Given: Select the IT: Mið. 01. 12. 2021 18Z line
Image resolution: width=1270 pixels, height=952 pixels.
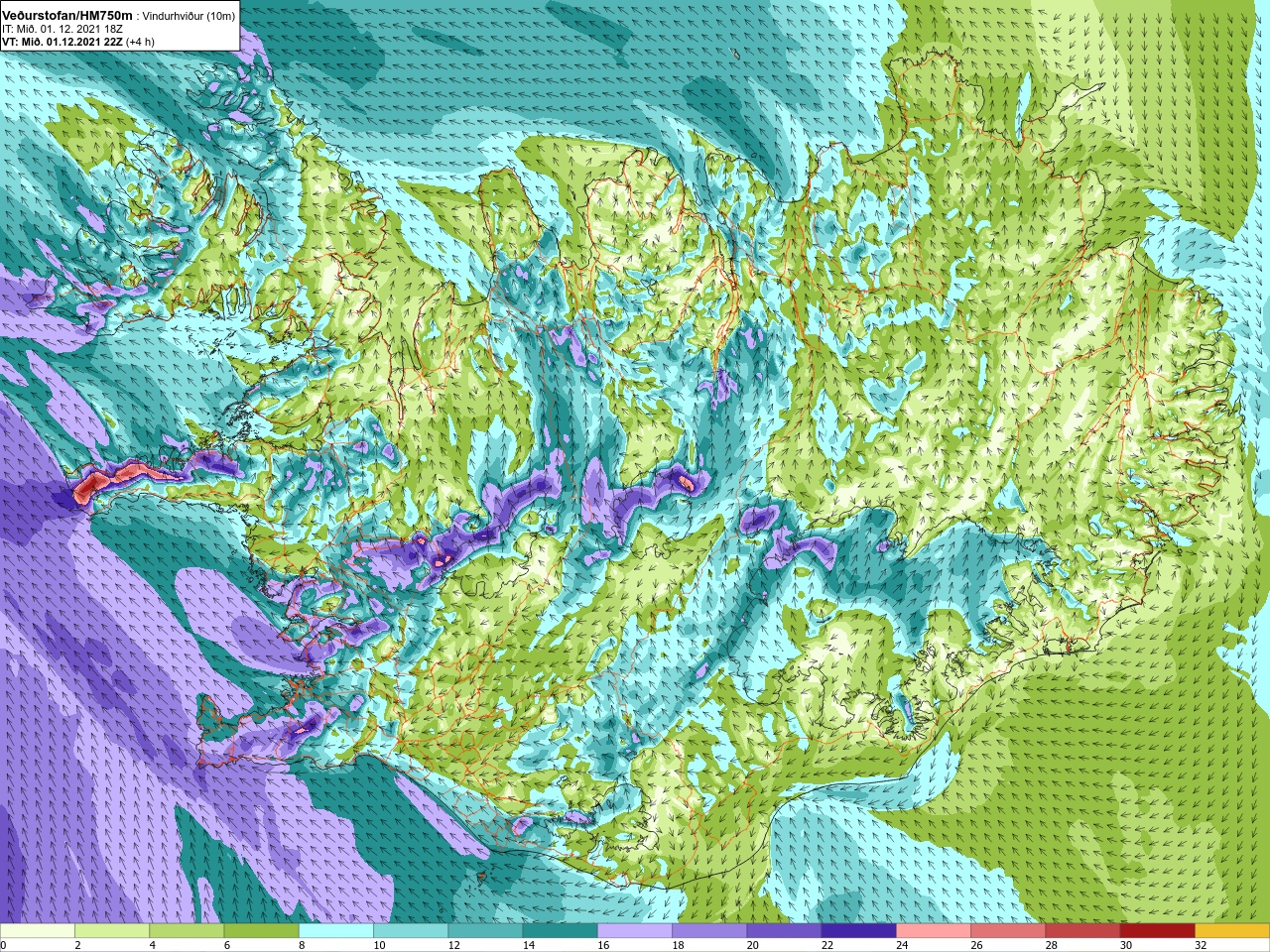Looking at the screenshot, I should tap(62, 29).
